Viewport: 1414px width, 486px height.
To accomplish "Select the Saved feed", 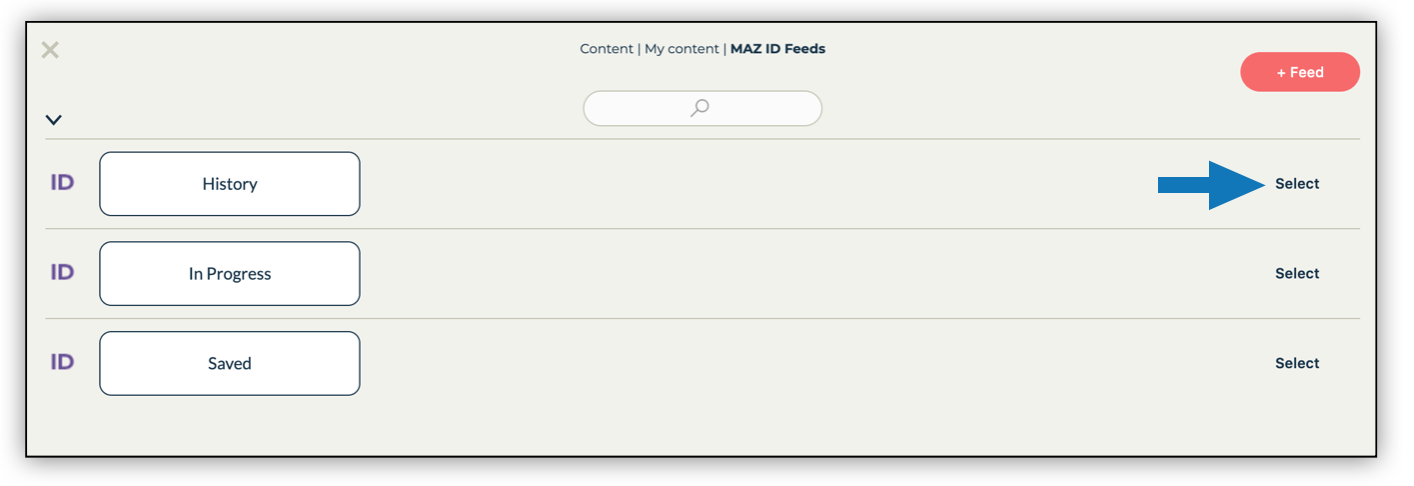I will [1297, 363].
